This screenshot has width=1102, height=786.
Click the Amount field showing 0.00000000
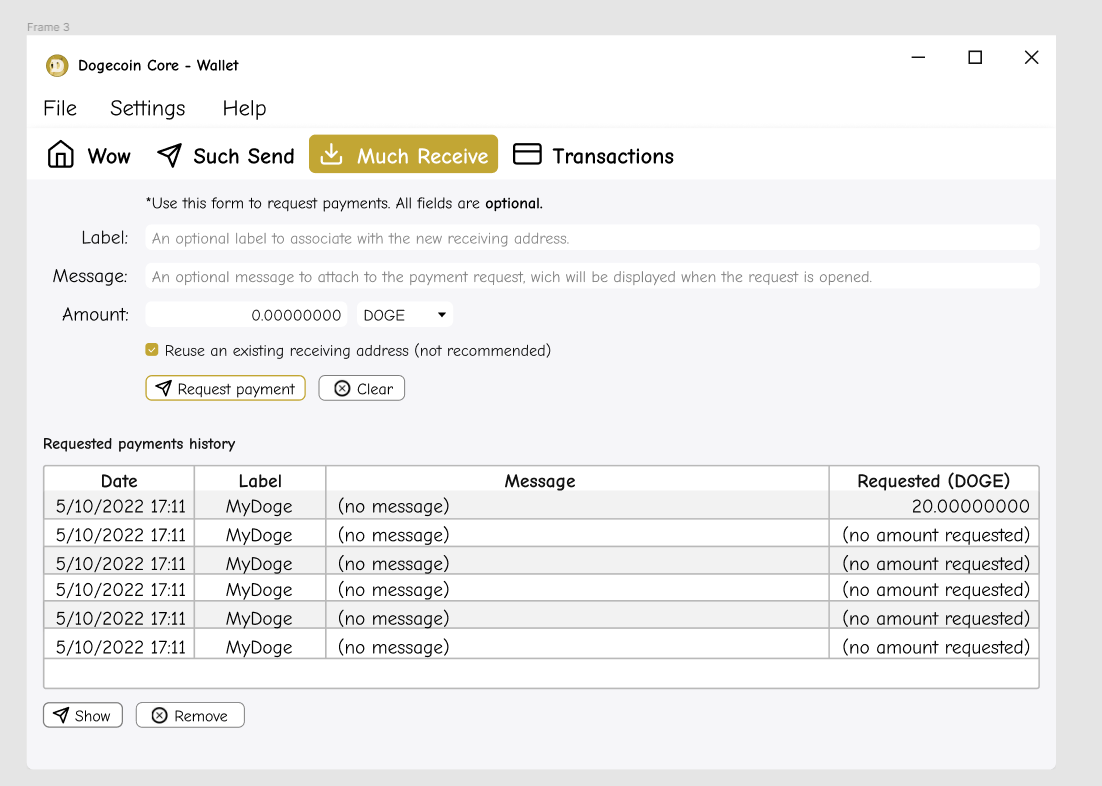coord(247,314)
